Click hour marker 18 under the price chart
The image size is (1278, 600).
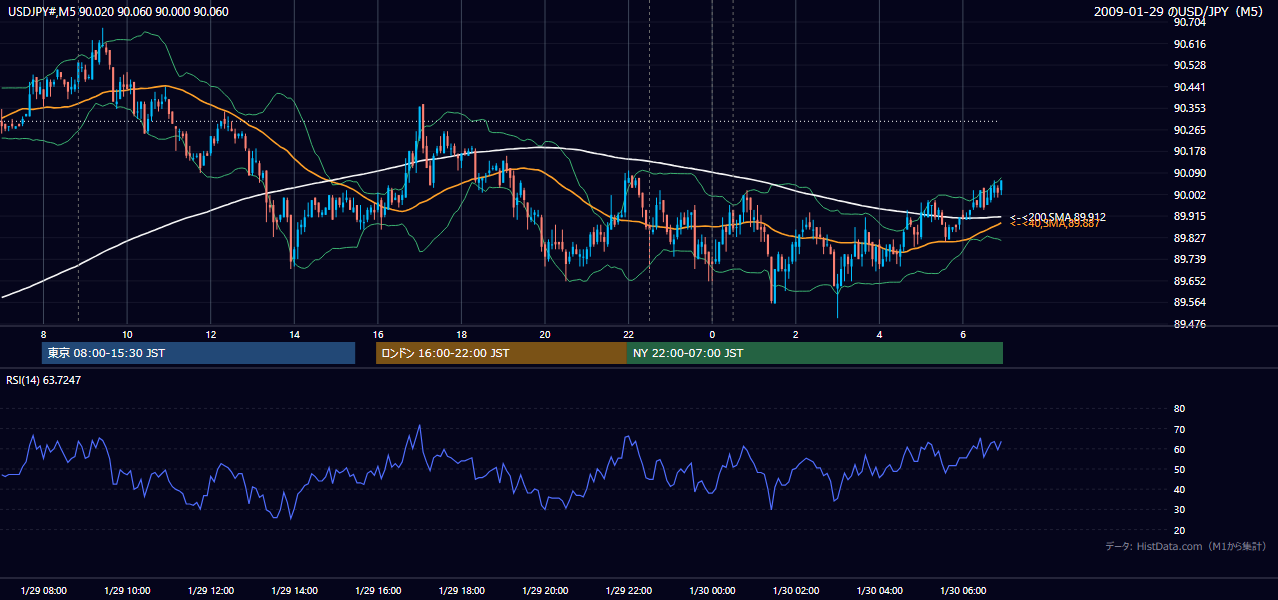461,334
